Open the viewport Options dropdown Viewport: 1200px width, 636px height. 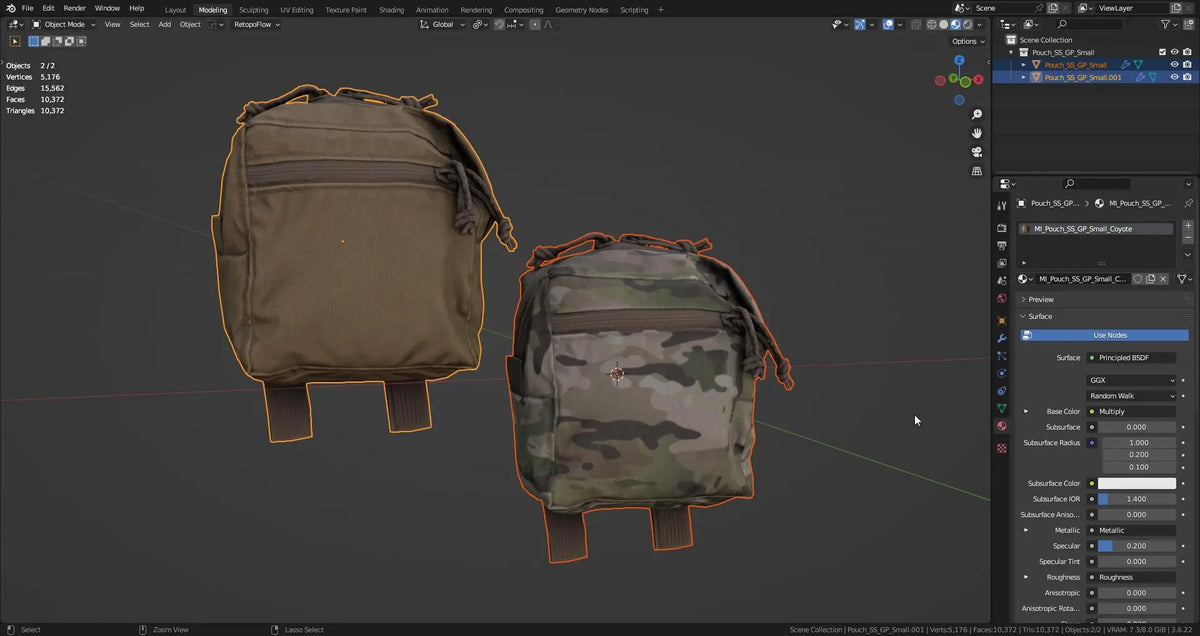pos(967,41)
